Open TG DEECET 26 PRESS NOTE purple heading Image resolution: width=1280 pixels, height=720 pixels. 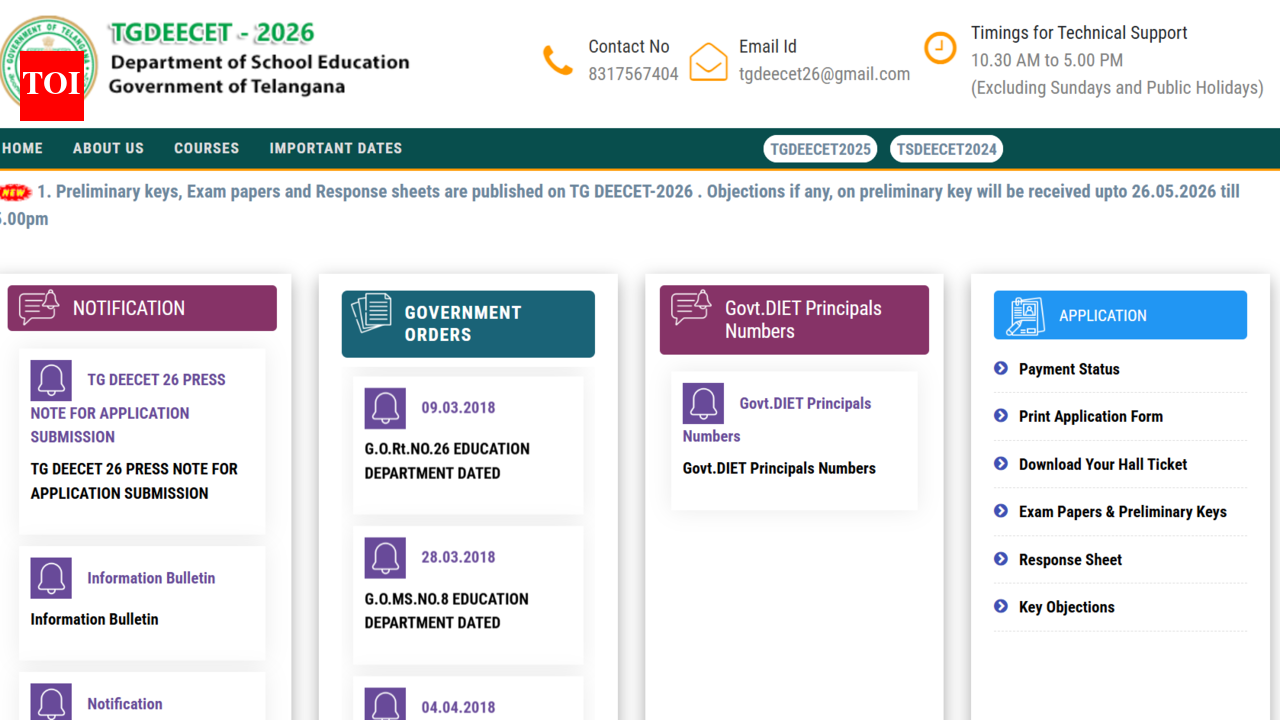(x=128, y=408)
